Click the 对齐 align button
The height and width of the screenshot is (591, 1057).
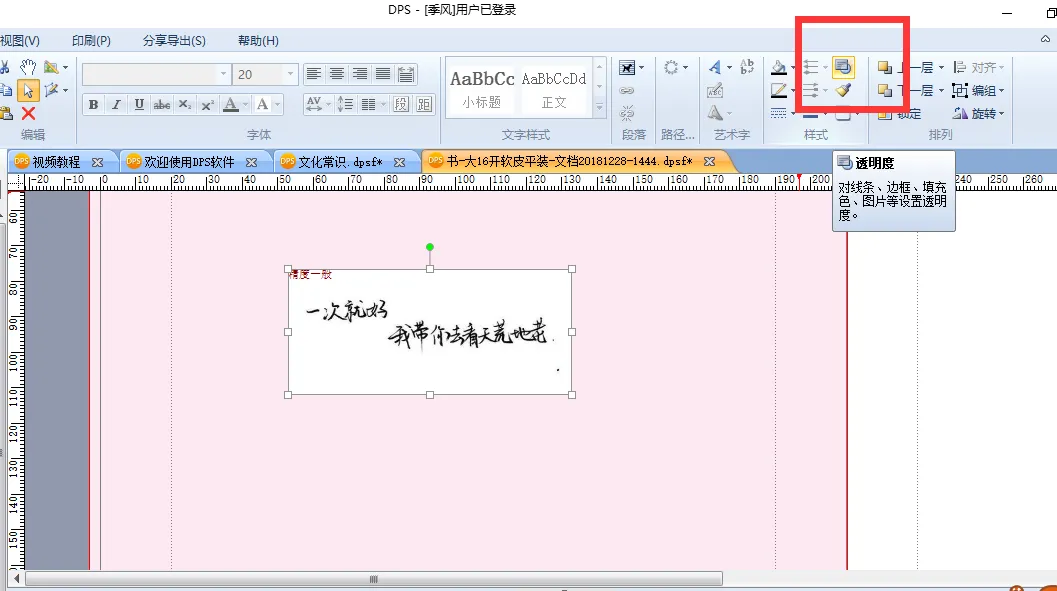pyautogui.click(x=979, y=67)
